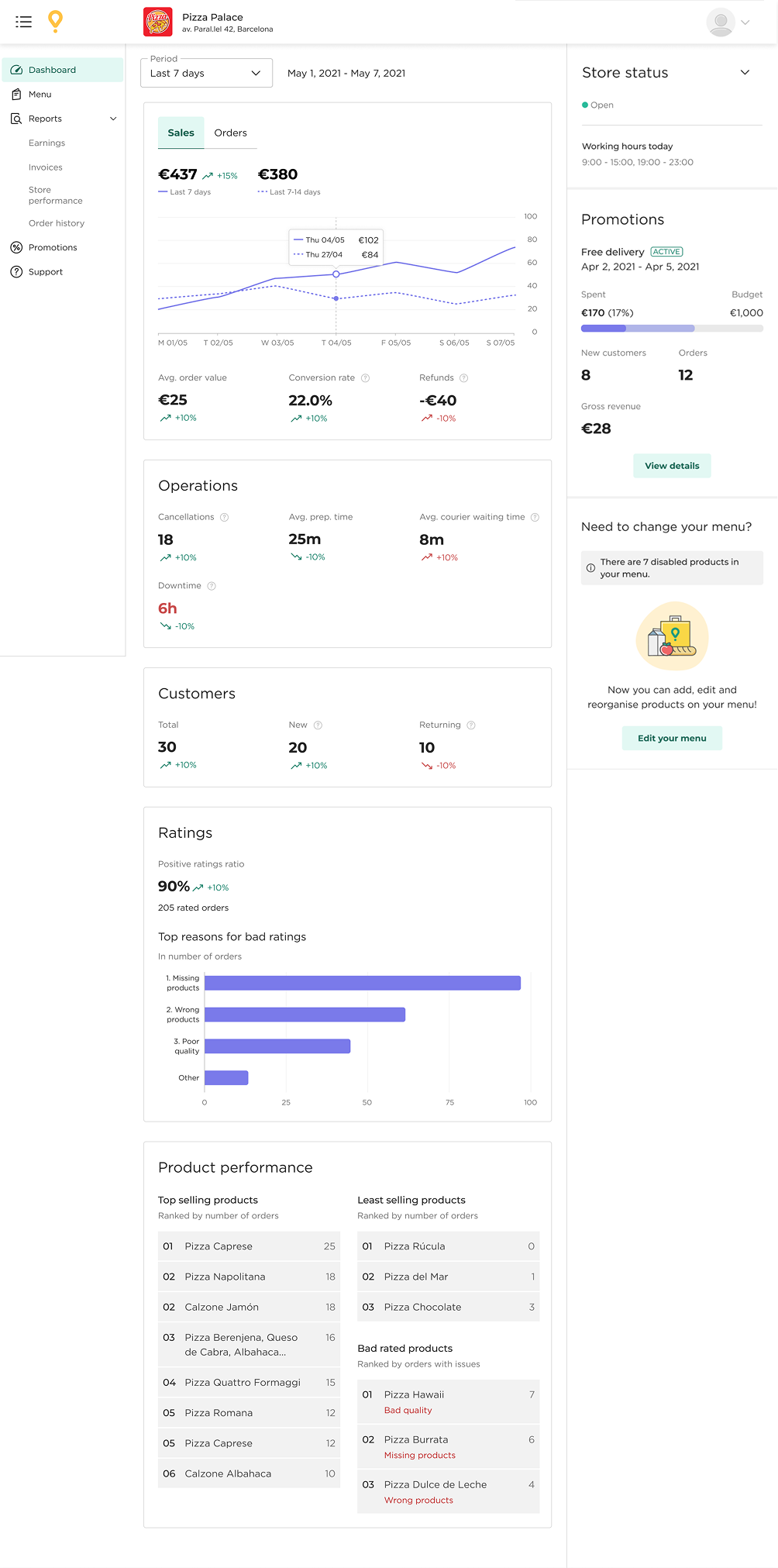Select Pizza Rúcula in least selling list

[x=448, y=1246]
